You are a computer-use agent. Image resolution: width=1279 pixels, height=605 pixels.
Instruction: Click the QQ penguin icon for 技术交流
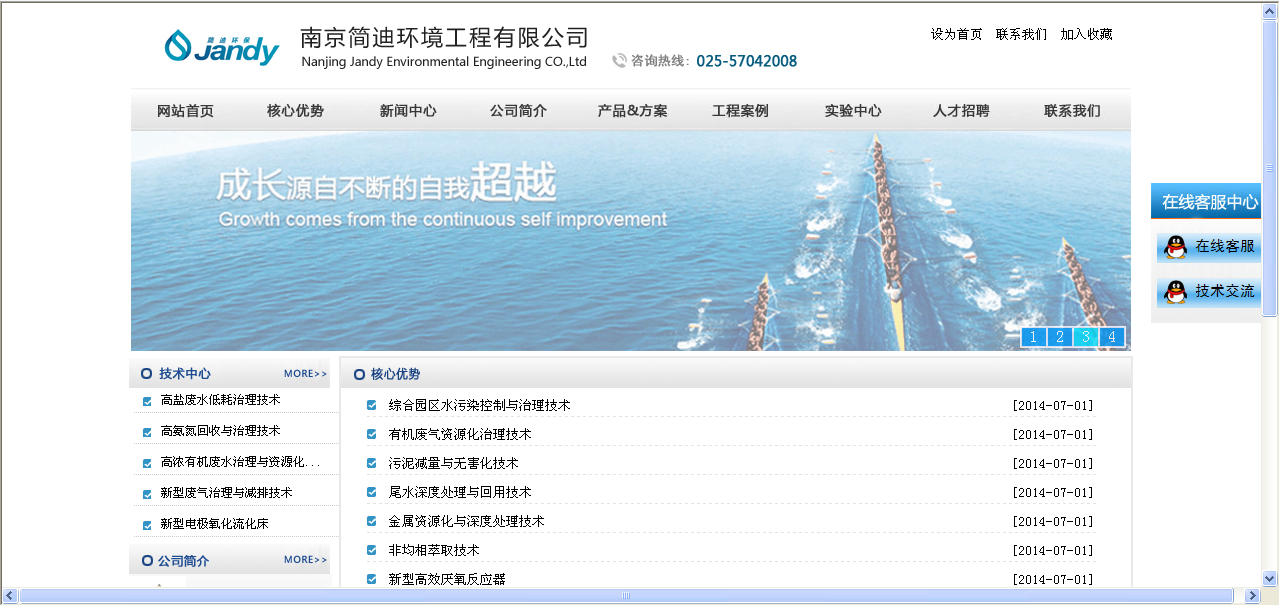click(1176, 292)
